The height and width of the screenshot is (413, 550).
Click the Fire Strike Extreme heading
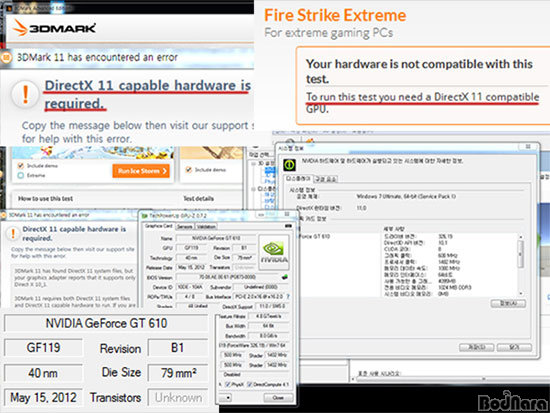tap(335, 15)
